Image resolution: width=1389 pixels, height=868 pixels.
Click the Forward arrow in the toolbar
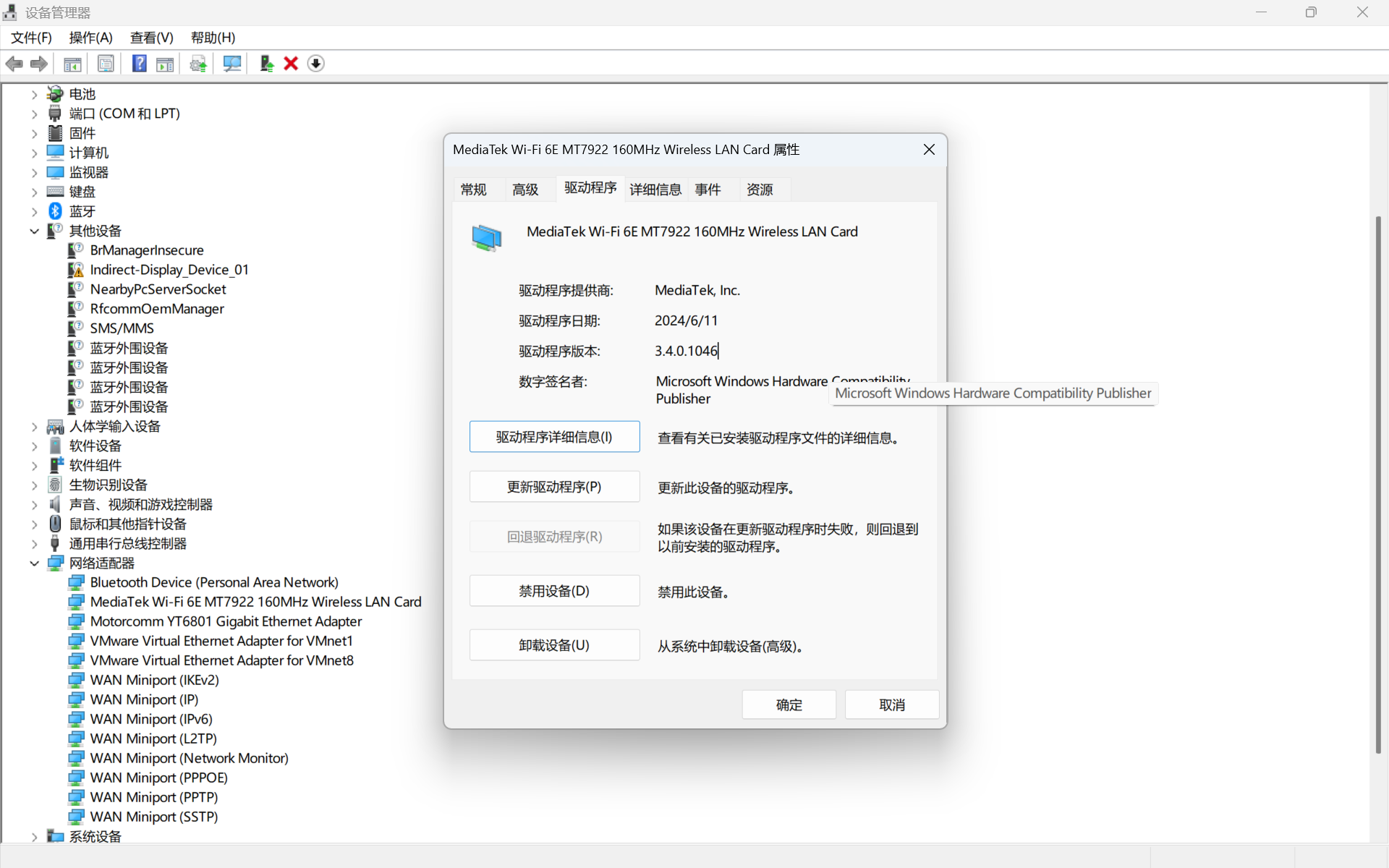coord(39,64)
